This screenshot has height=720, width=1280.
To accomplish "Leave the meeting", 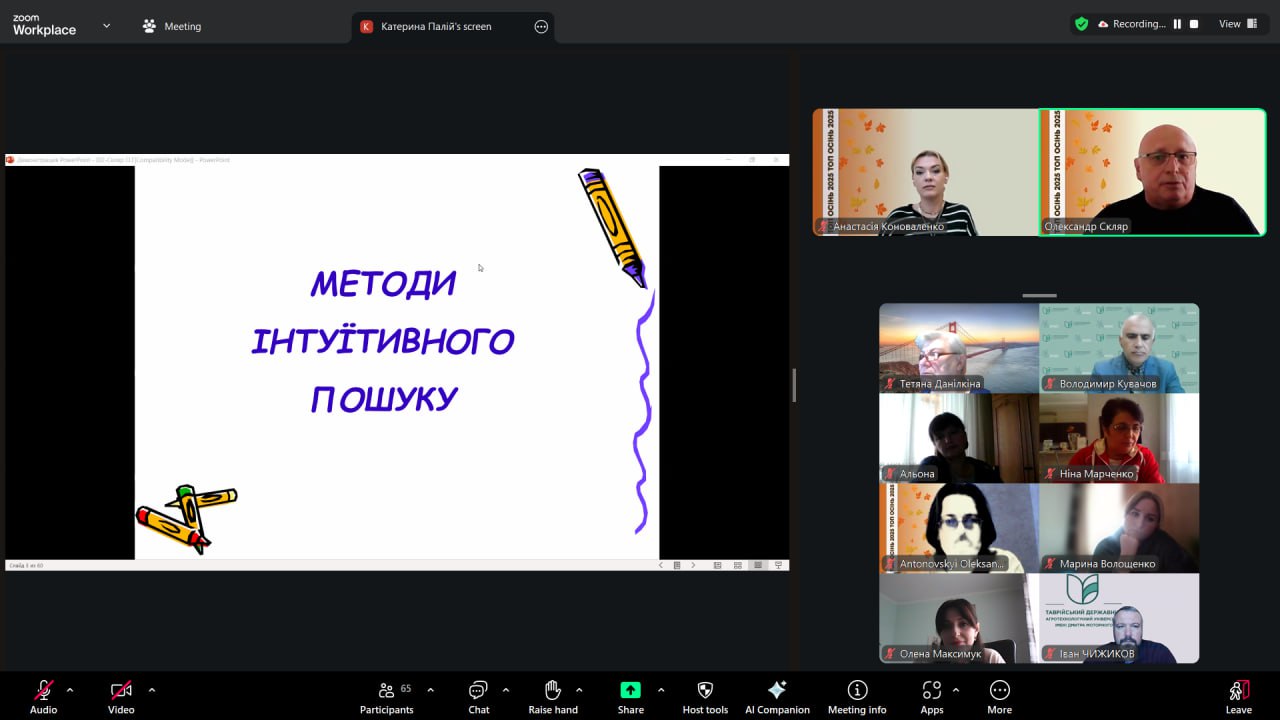I will coord(1239,696).
